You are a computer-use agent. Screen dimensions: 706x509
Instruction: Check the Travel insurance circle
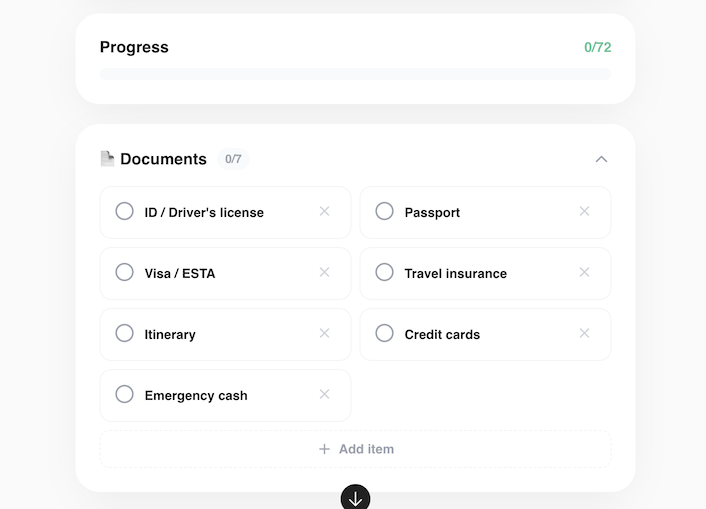point(385,272)
